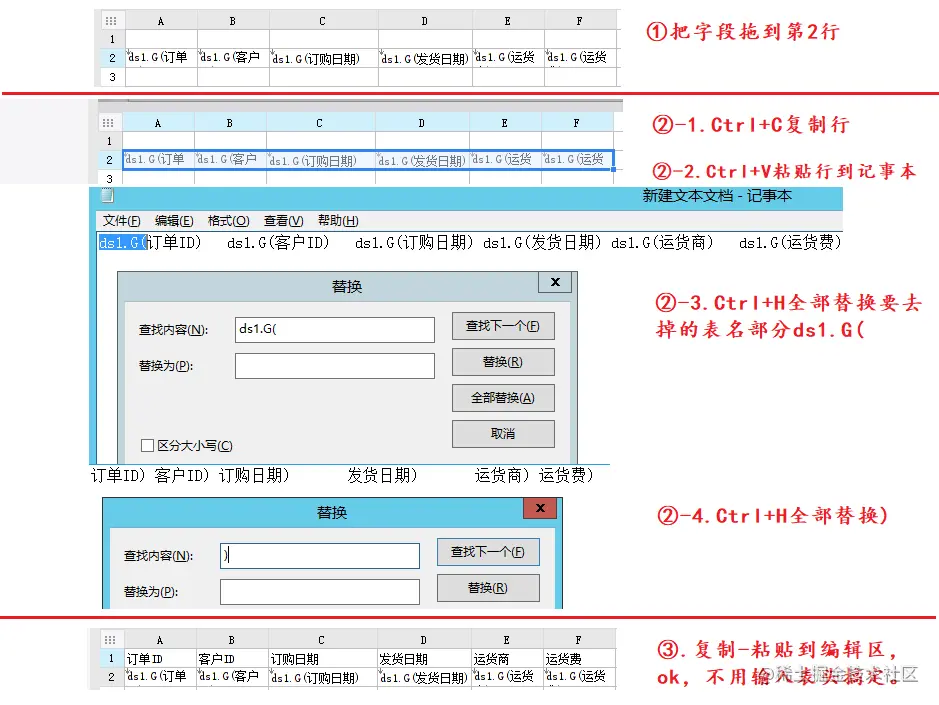Select cell 运货费 in the header-row grid
The height and width of the screenshot is (705, 939).
click(580, 659)
